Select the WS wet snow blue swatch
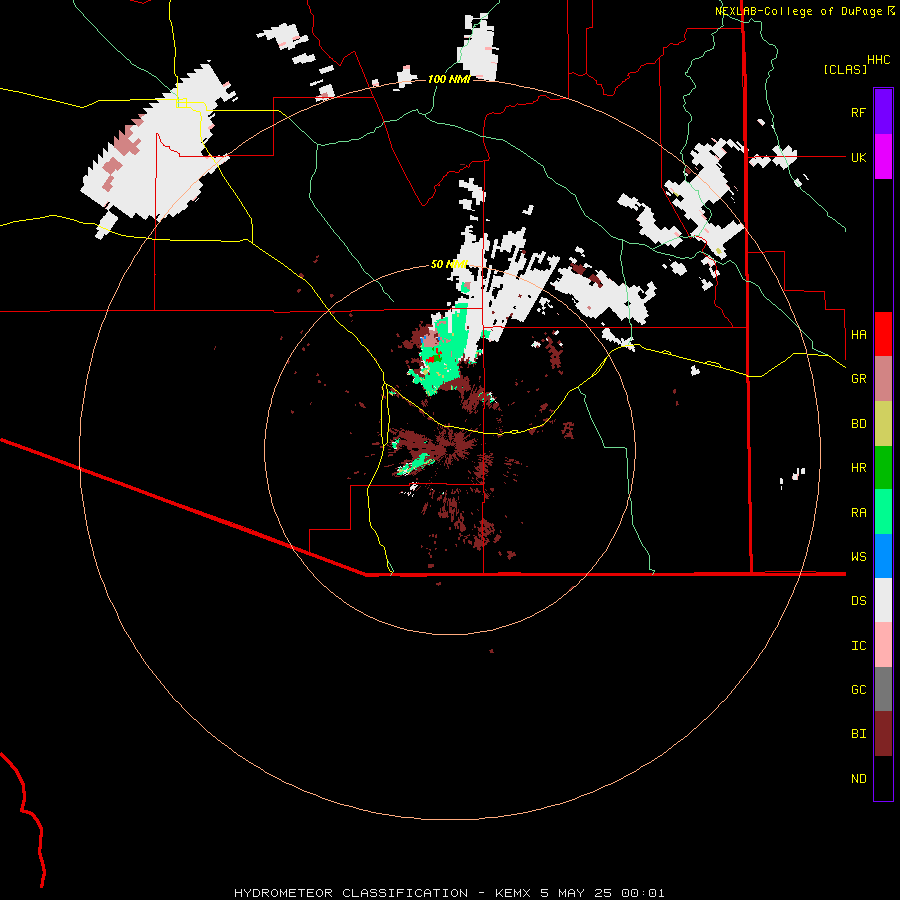The height and width of the screenshot is (900, 900). click(x=883, y=556)
